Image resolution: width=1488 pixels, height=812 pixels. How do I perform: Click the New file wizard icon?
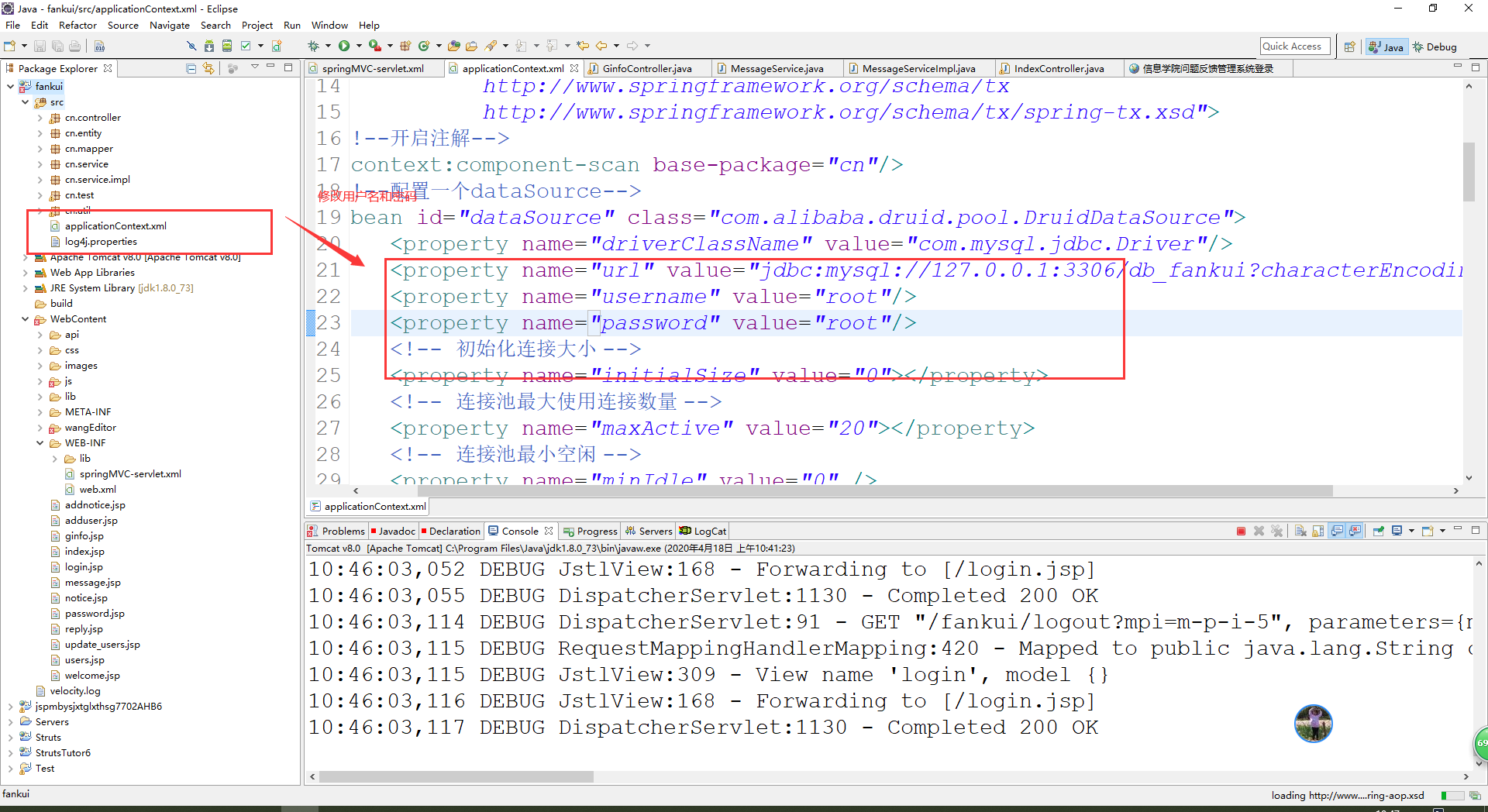coord(10,46)
